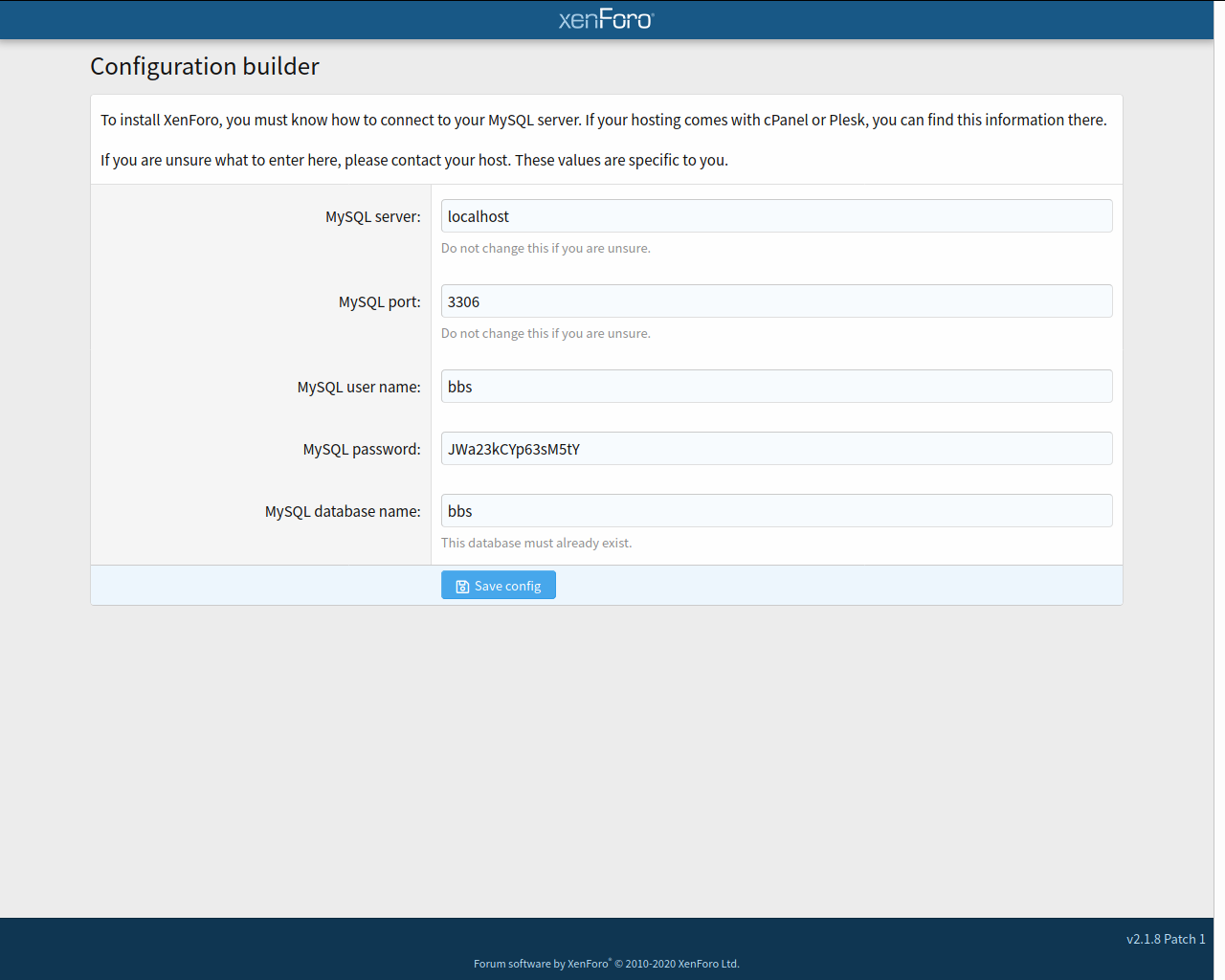Click the 'If you are unsure what to enter' paragraph

414,160
